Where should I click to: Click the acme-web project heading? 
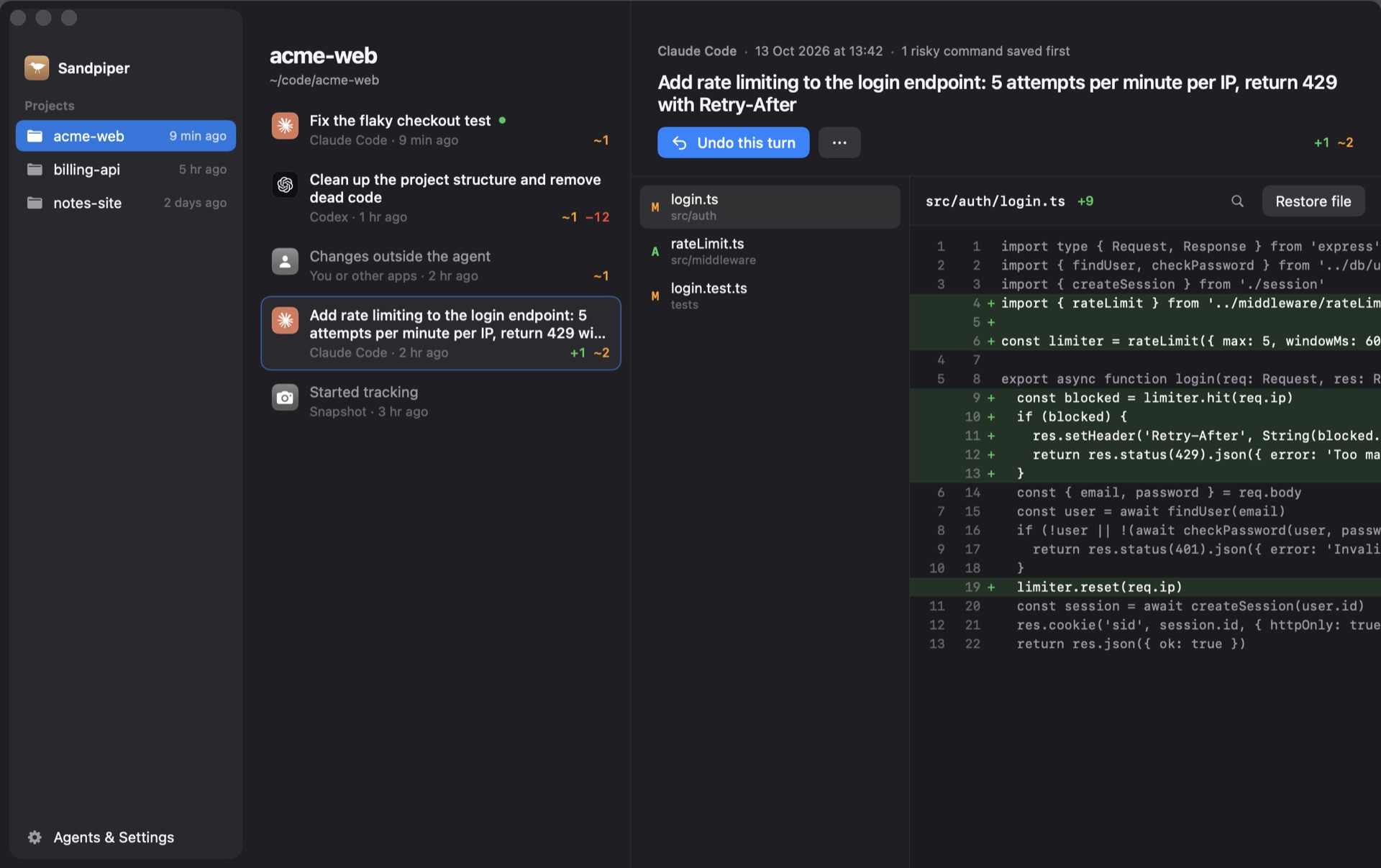323,55
